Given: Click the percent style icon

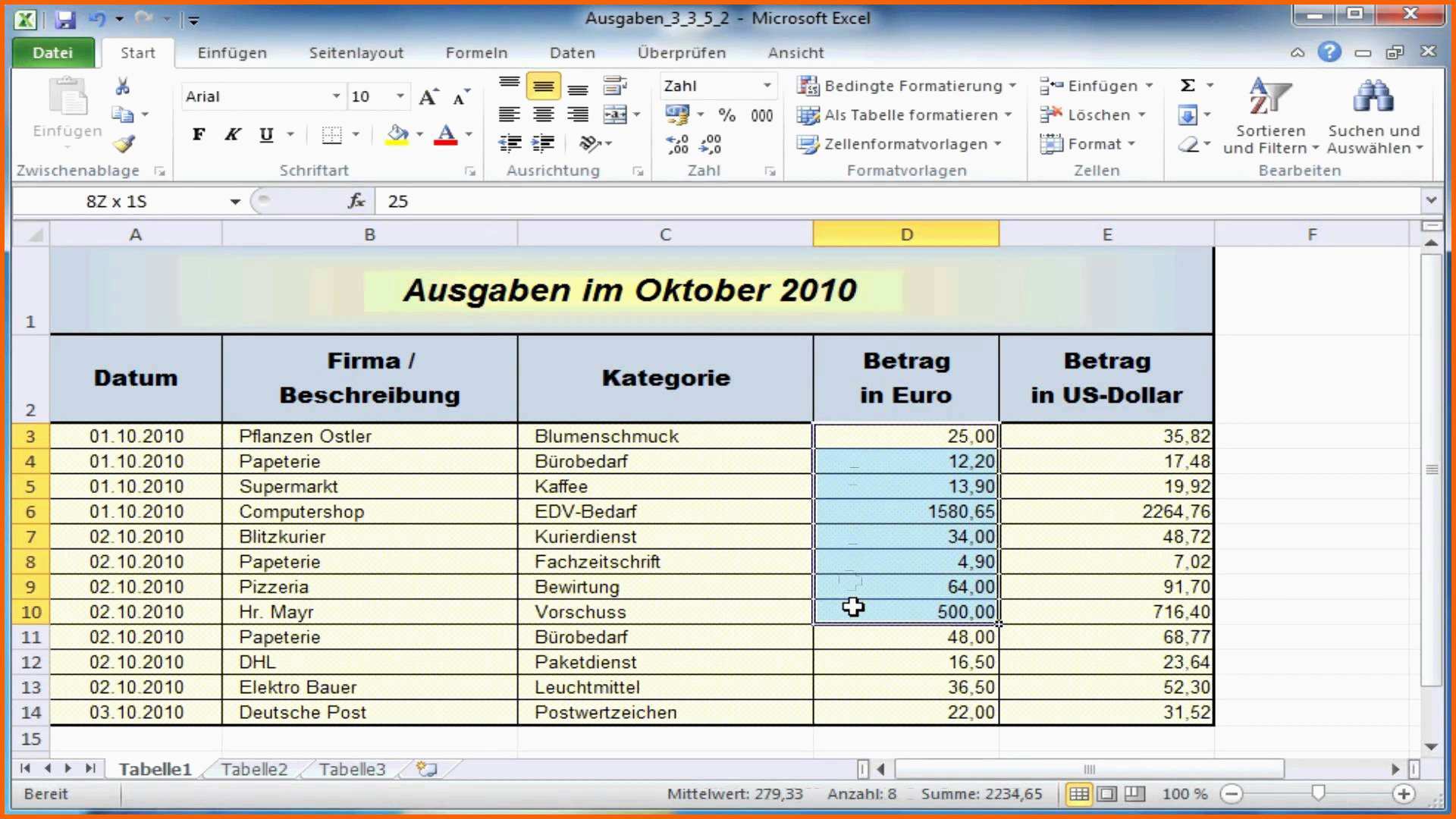Looking at the screenshot, I should tap(726, 115).
